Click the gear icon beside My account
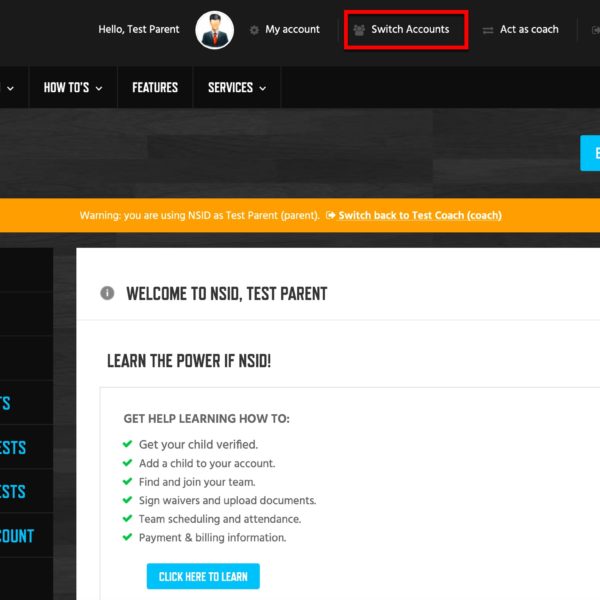The width and height of the screenshot is (600, 600). [254, 30]
